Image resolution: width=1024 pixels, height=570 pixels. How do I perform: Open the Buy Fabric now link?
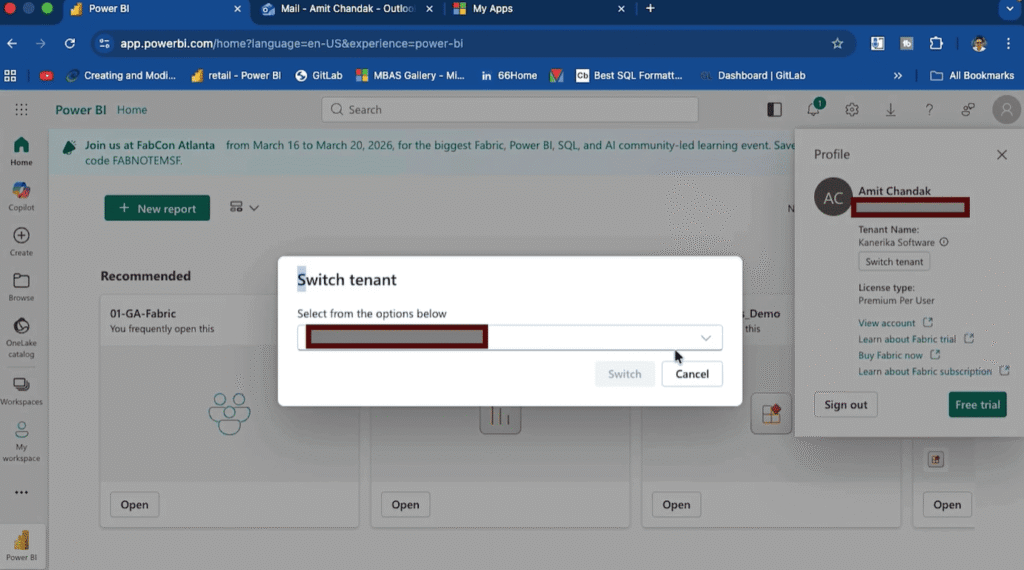point(899,356)
